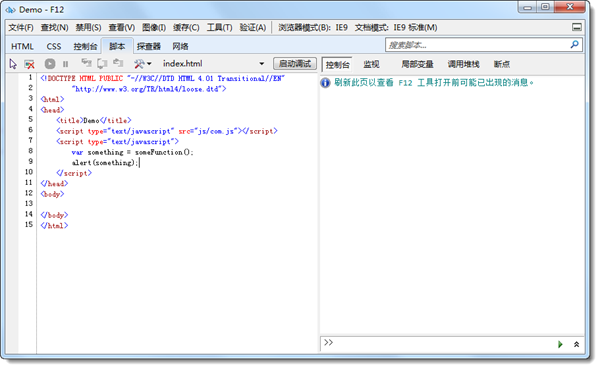Open the 图像(I) menu
600x369 pixels.
(x=154, y=28)
